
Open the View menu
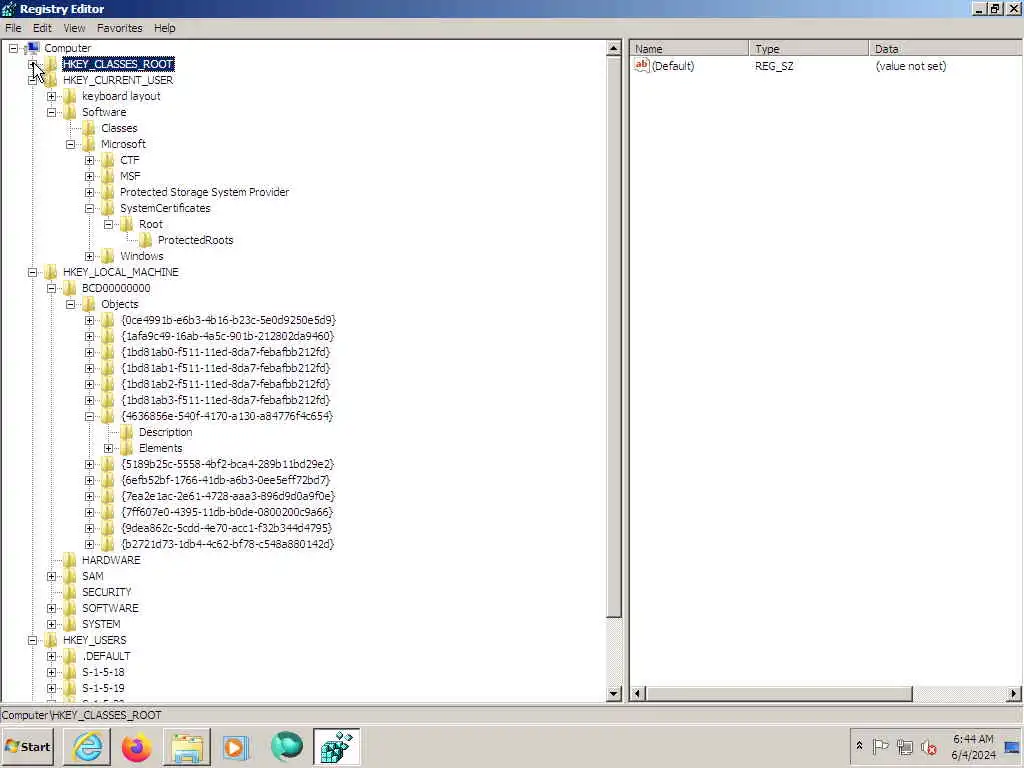click(74, 28)
